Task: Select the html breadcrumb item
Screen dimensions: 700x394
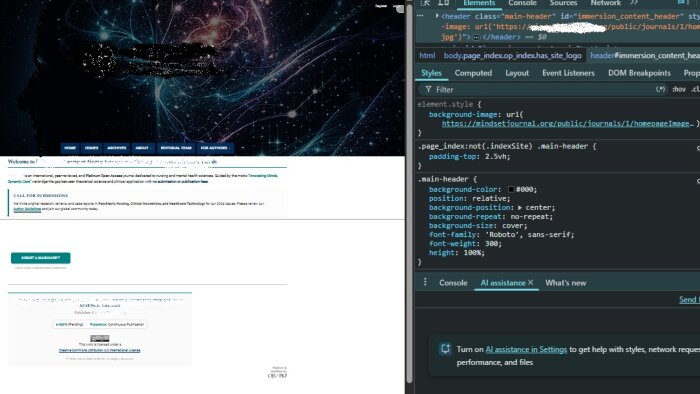Action: click(427, 55)
